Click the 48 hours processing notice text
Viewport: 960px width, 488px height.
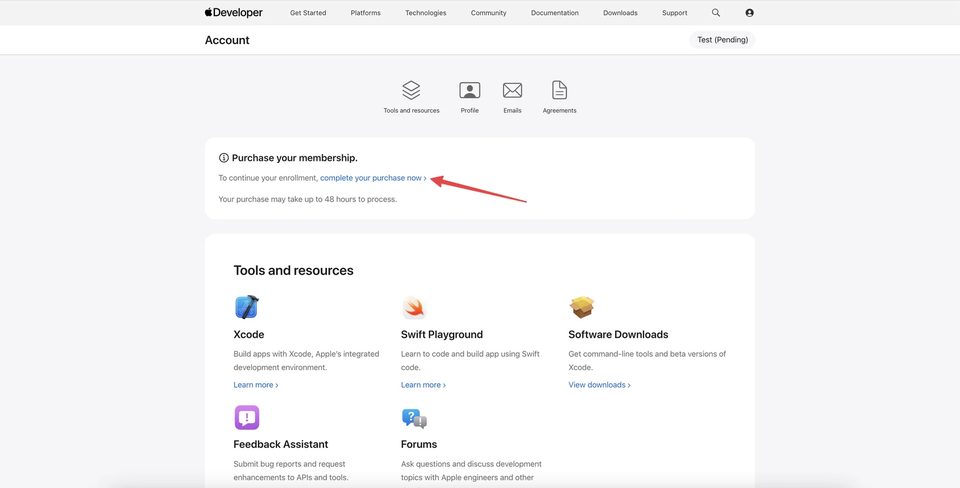[308, 200]
